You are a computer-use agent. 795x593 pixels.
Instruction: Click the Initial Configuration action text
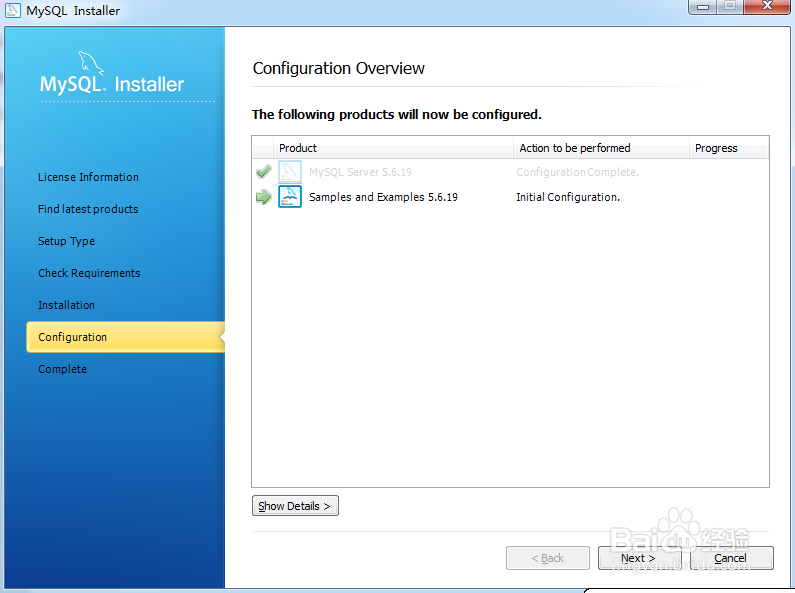coord(568,197)
